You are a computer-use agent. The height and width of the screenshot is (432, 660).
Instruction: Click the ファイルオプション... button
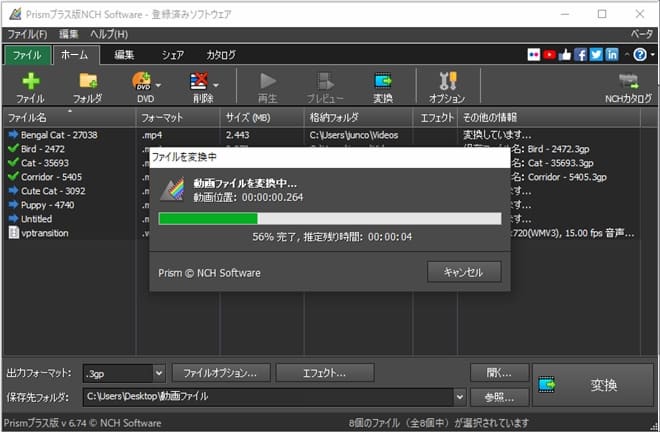click(x=221, y=373)
